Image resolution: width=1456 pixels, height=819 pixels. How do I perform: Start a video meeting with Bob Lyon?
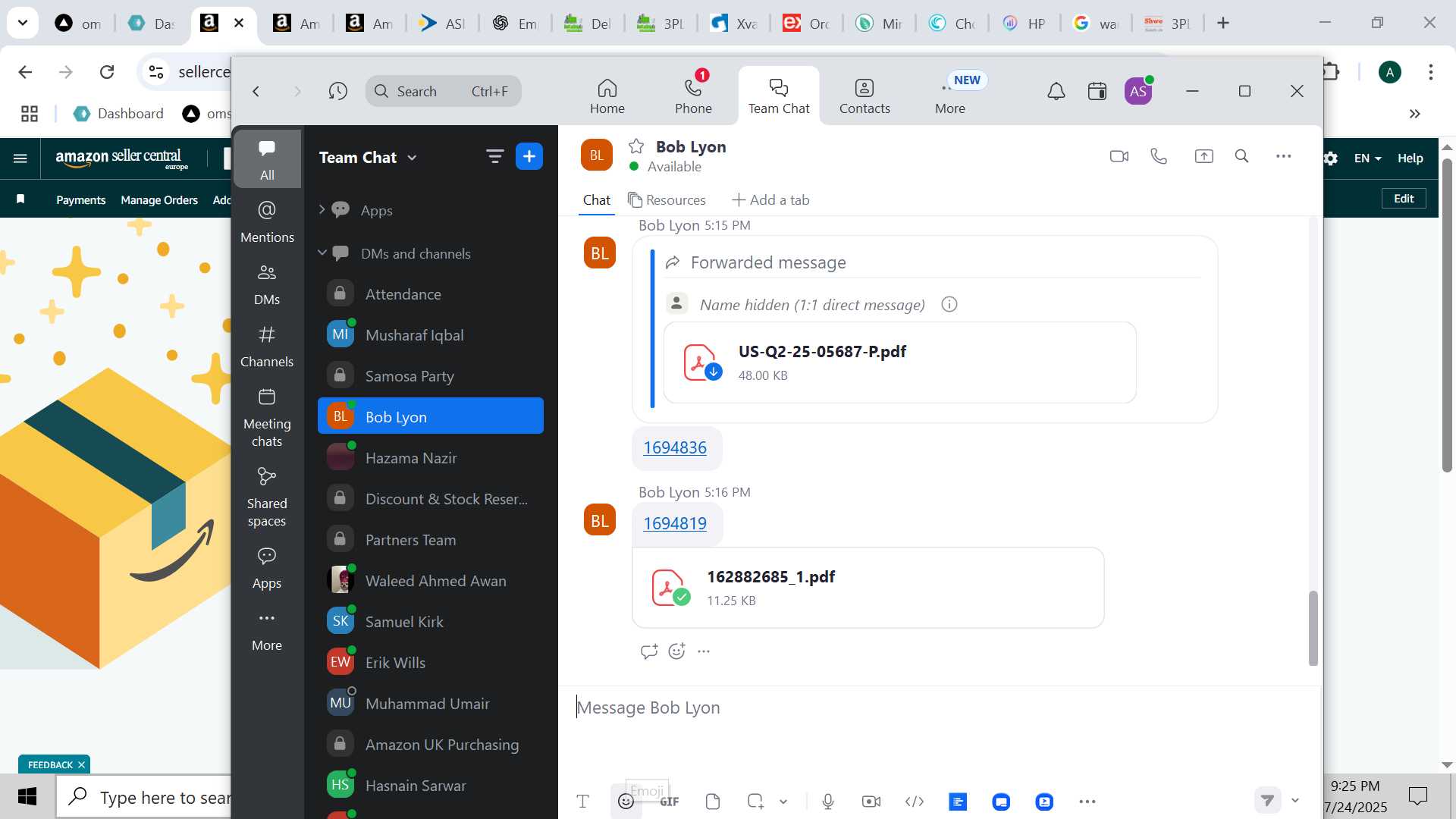pos(1119,156)
